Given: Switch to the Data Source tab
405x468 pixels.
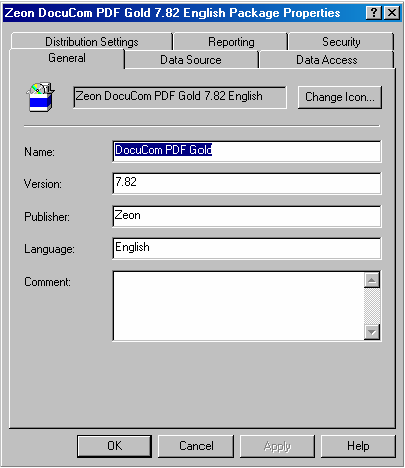Looking at the screenshot, I should tap(191, 60).
